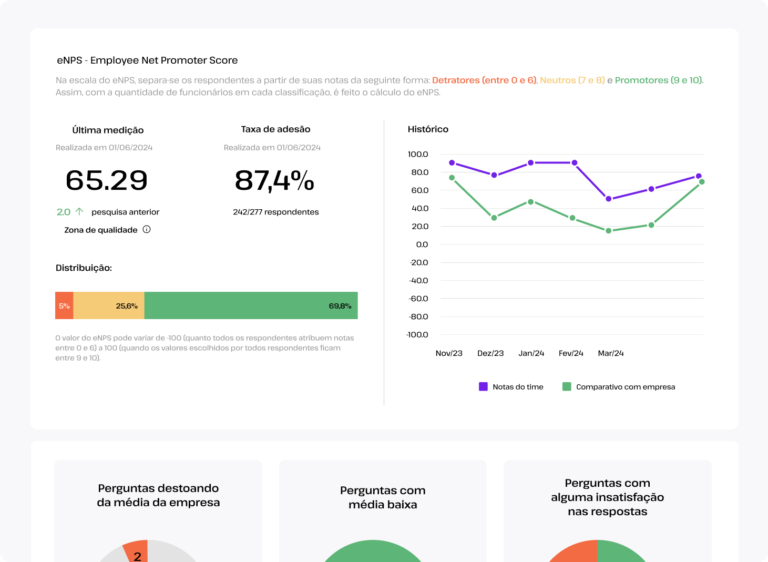Click the green Nov/23 data point

(x=452, y=178)
